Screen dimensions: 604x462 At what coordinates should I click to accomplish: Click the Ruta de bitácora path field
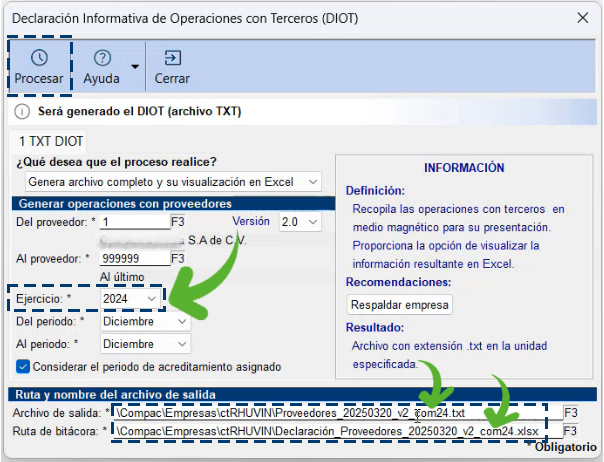click(x=335, y=431)
